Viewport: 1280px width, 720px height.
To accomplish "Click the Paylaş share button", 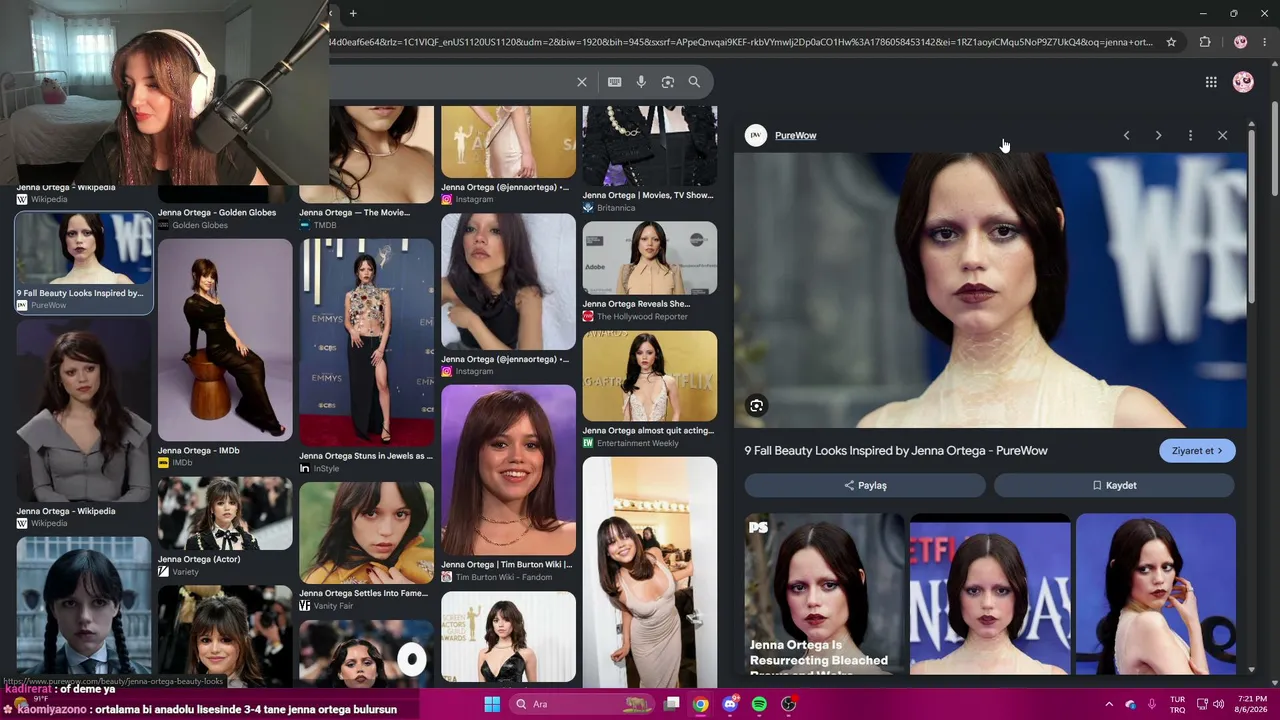I will pos(865,485).
